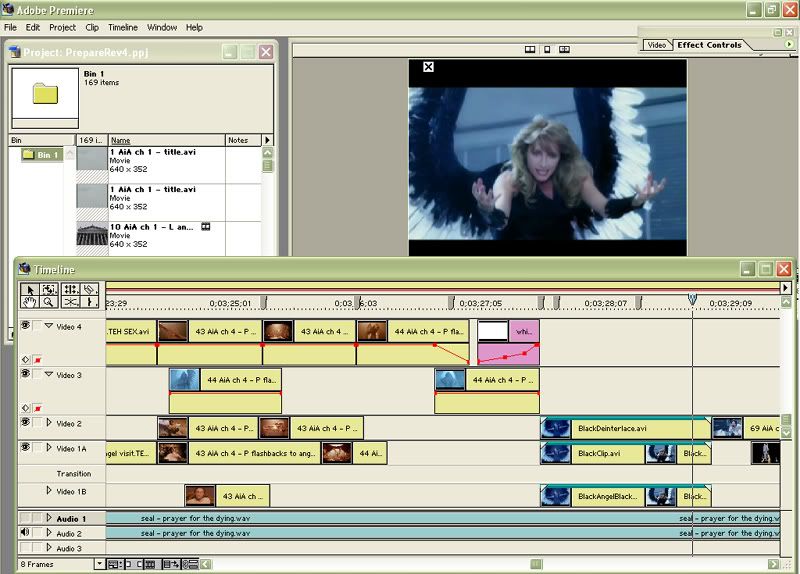Click the yellow work area bar
800x574 pixels.
coord(442,286)
